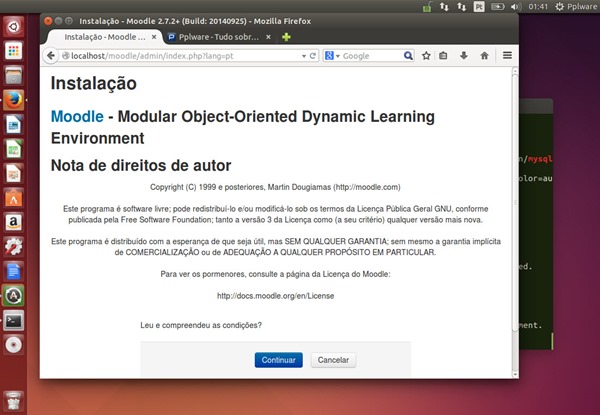The image size is (600, 415).
Task: Go to the Firefox home page icon
Action: 484,56
